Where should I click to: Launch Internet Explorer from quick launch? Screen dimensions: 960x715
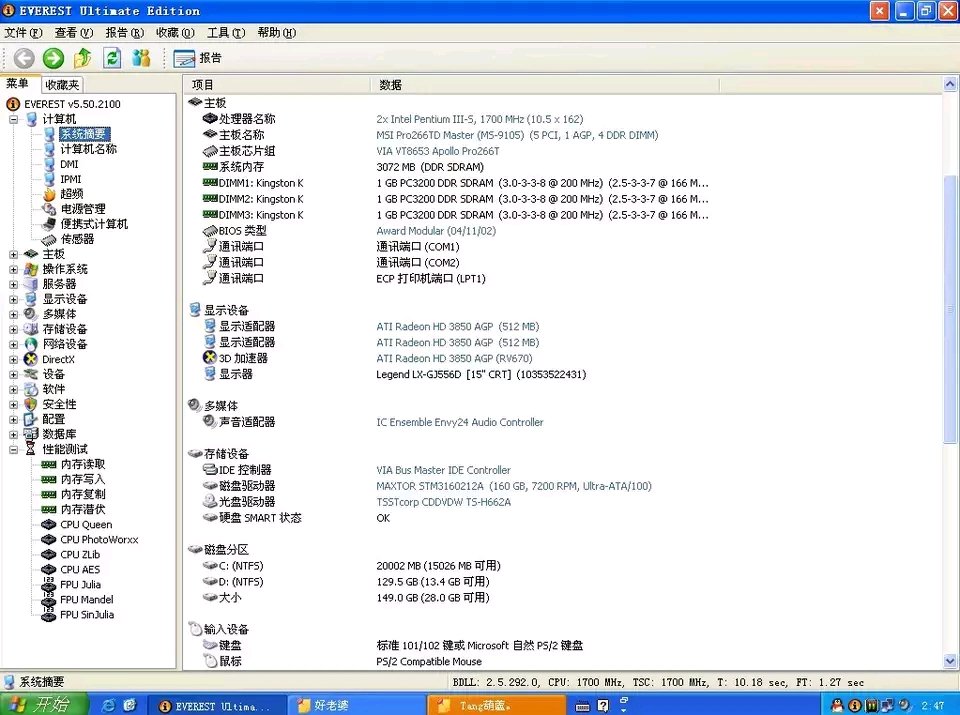coord(108,705)
